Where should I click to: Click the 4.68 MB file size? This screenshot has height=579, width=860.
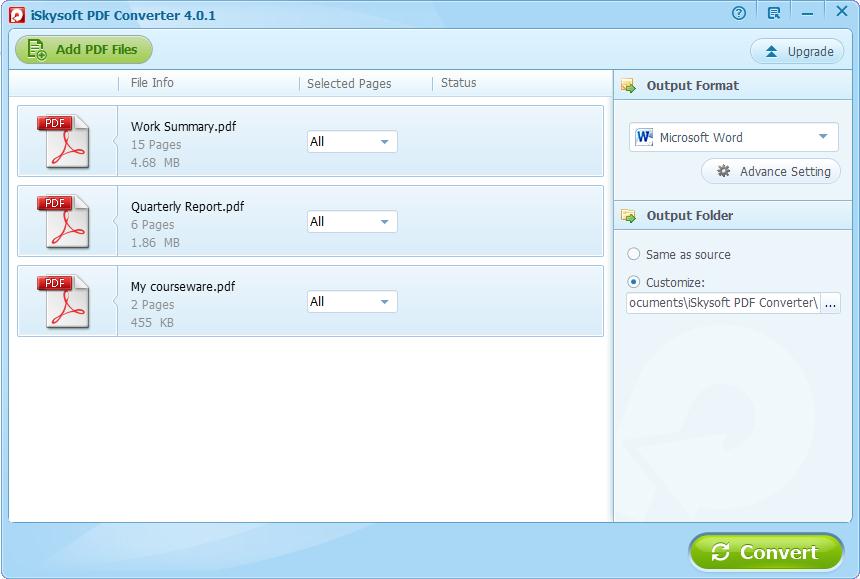155,163
